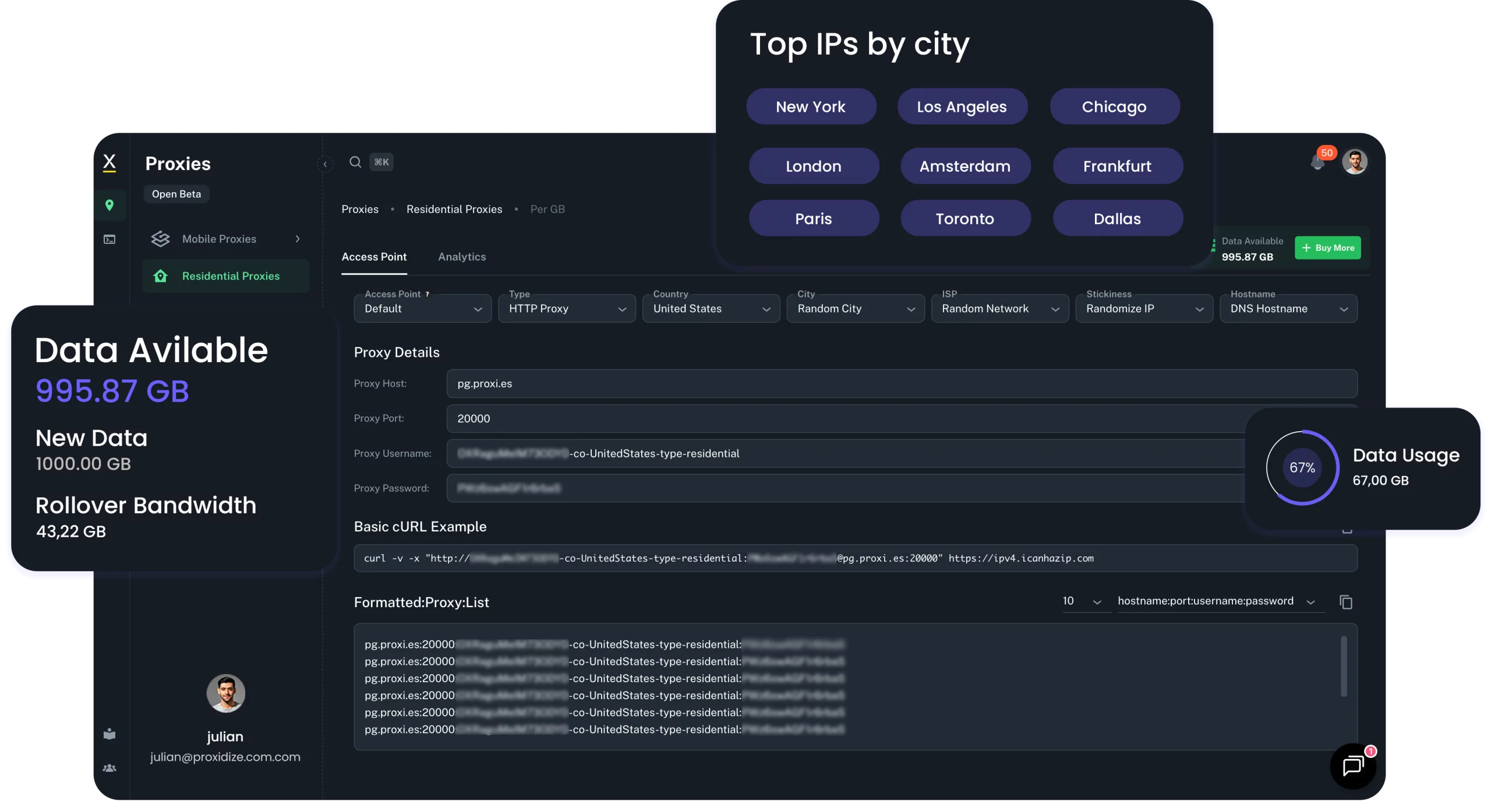The image size is (1491, 812).
Task: Open the Country dropdown United States
Action: click(x=711, y=309)
